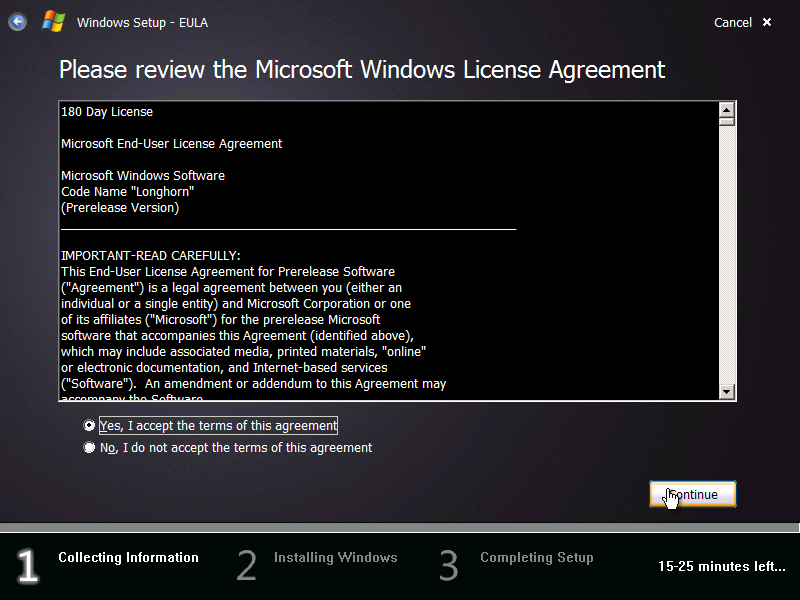Click the back arrow navigation icon
Screen dimensions: 800x600
tap(18, 22)
